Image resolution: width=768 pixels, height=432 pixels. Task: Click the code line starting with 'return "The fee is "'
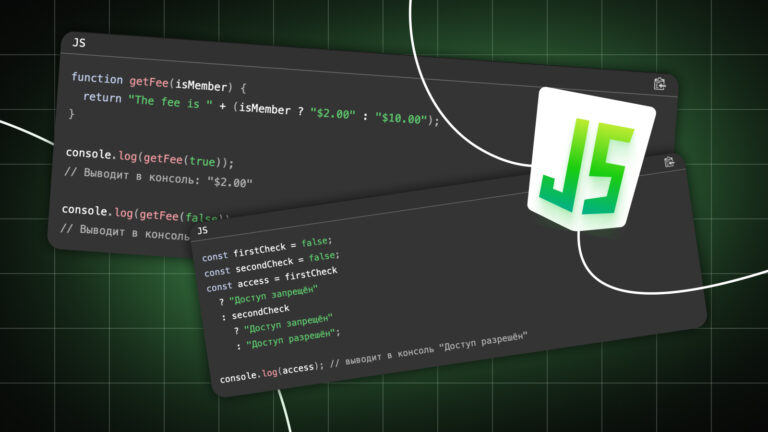(x=261, y=108)
